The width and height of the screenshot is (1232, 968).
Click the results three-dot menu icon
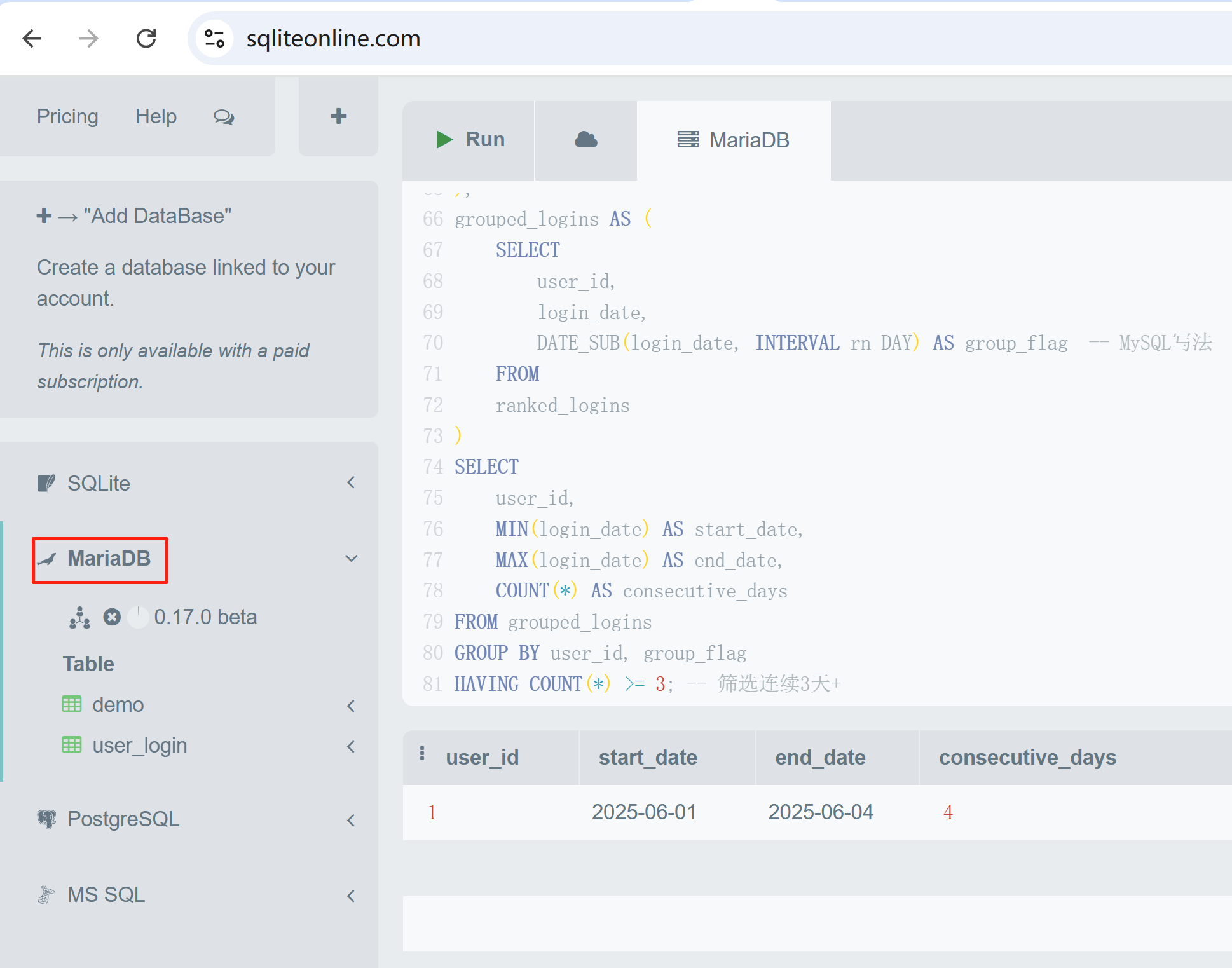(x=422, y=754)
